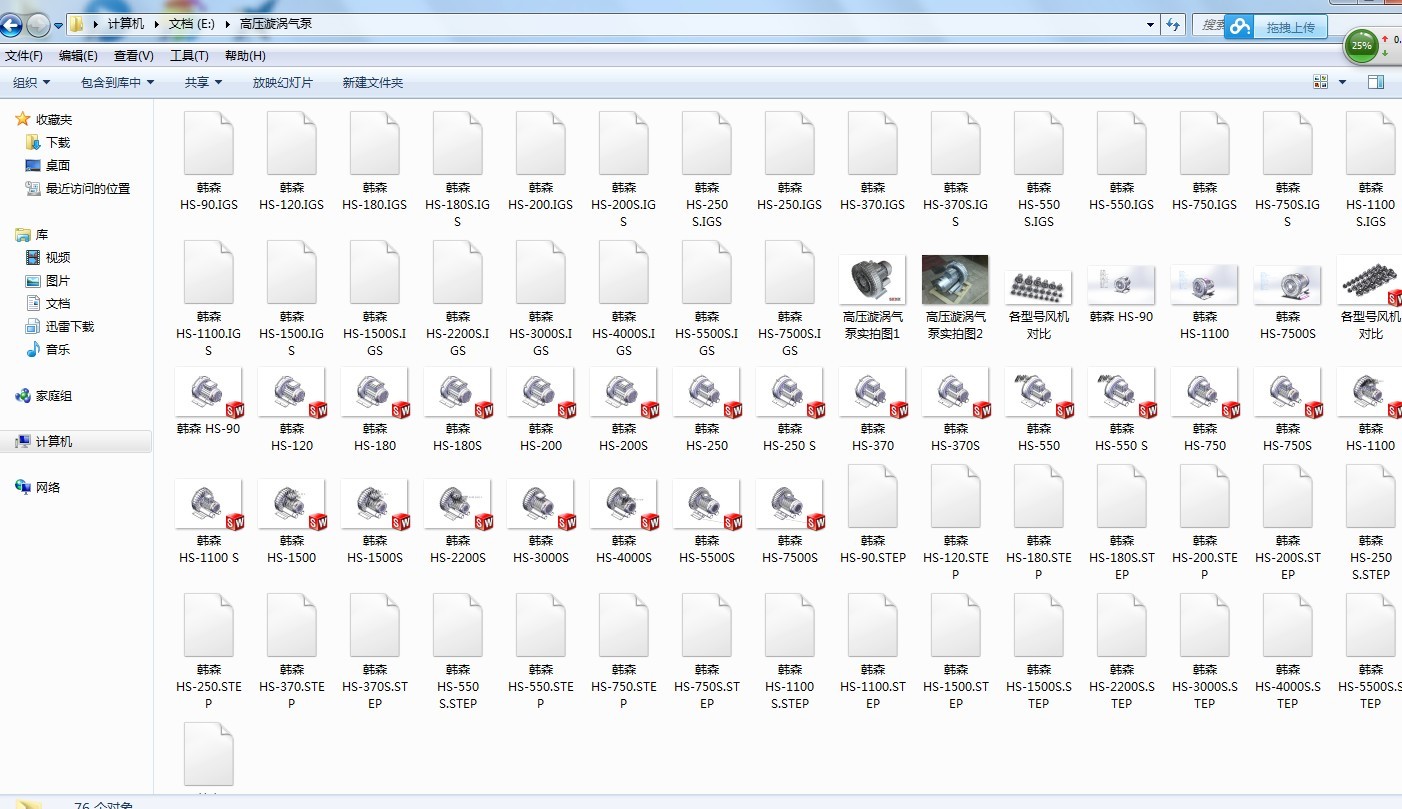Select the 韩森 HS-90.STEP file

click(873, 515)
